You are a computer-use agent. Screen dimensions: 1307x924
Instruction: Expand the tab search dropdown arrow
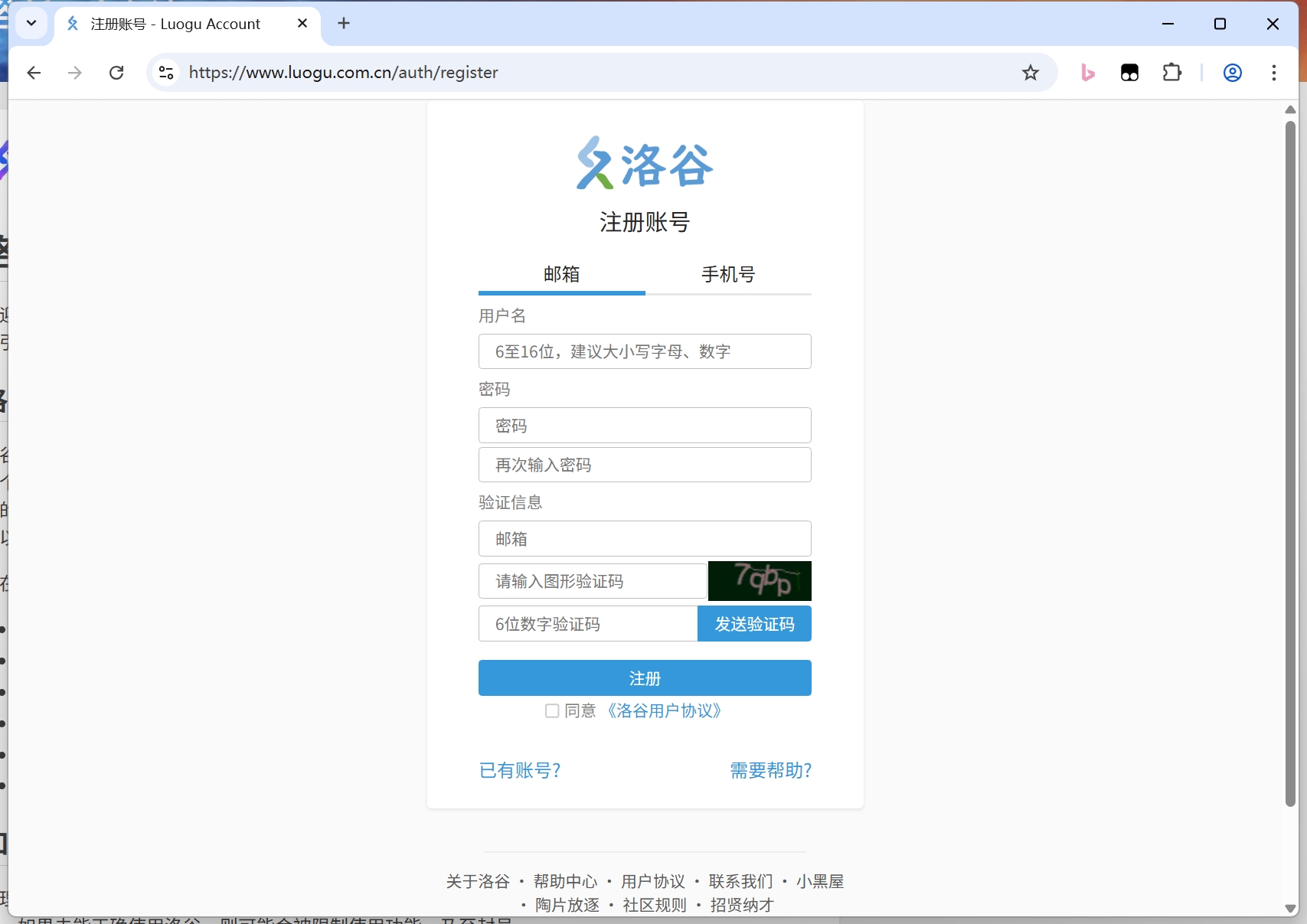(31, 23)
